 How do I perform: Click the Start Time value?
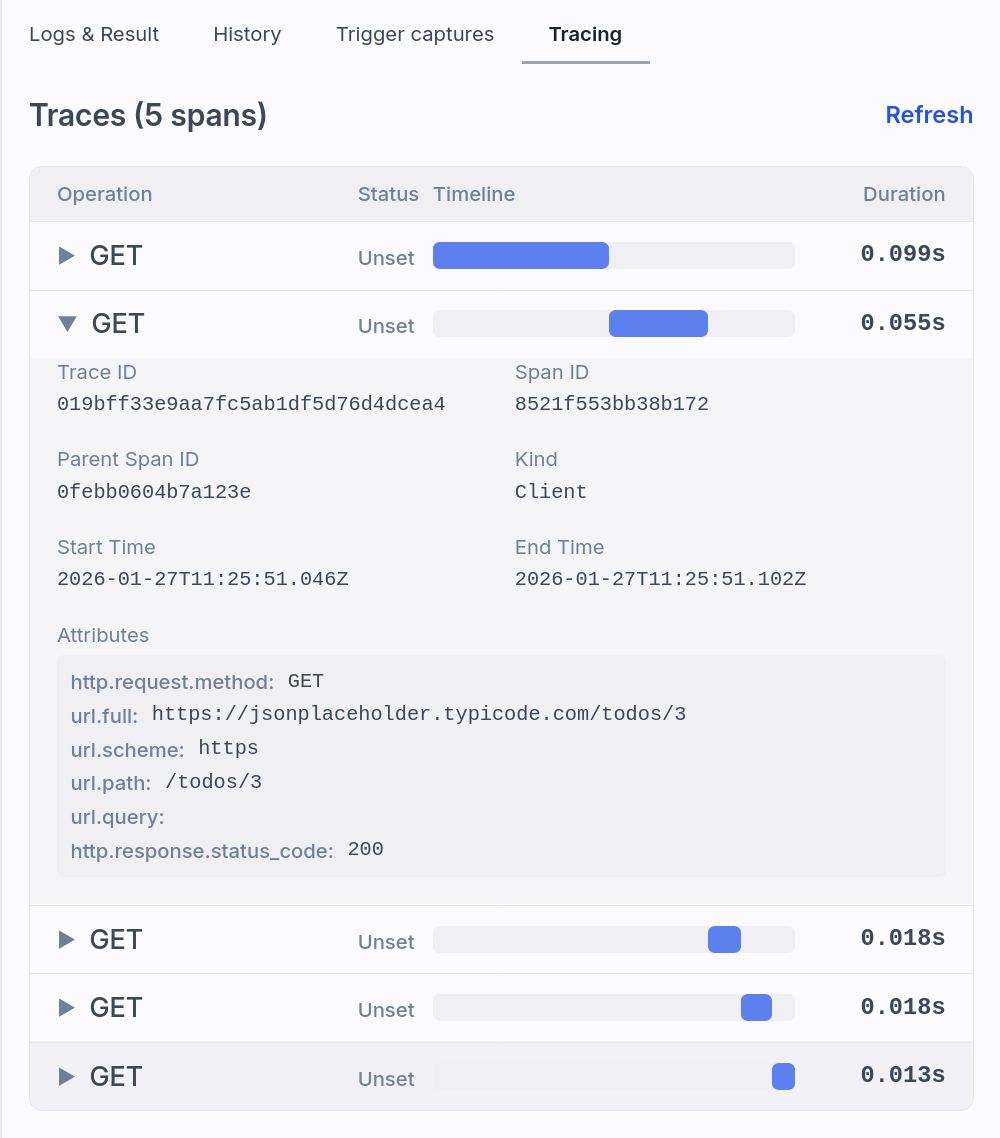203,579
